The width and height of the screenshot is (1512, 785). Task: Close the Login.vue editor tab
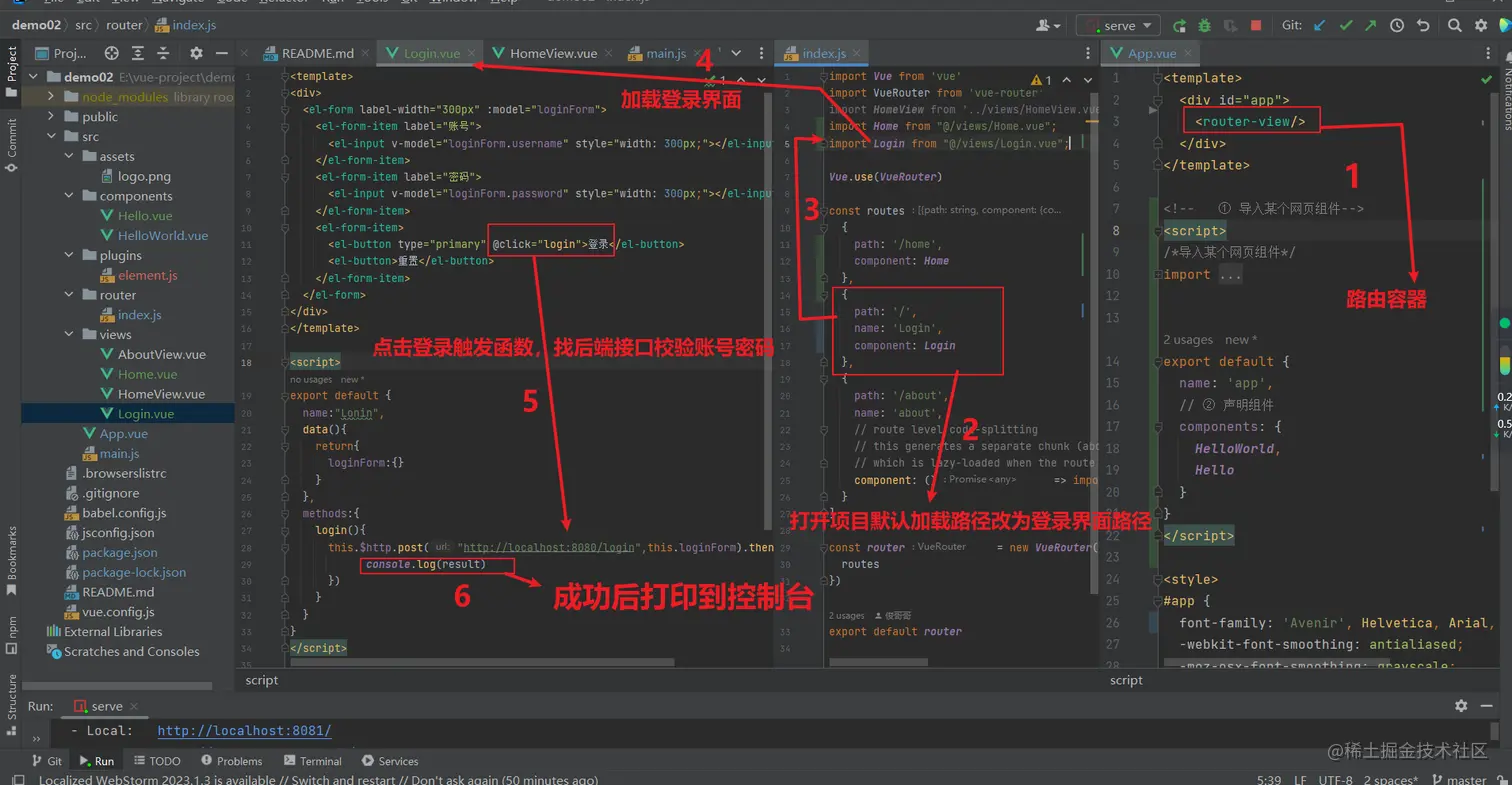[x=471, y=53]
